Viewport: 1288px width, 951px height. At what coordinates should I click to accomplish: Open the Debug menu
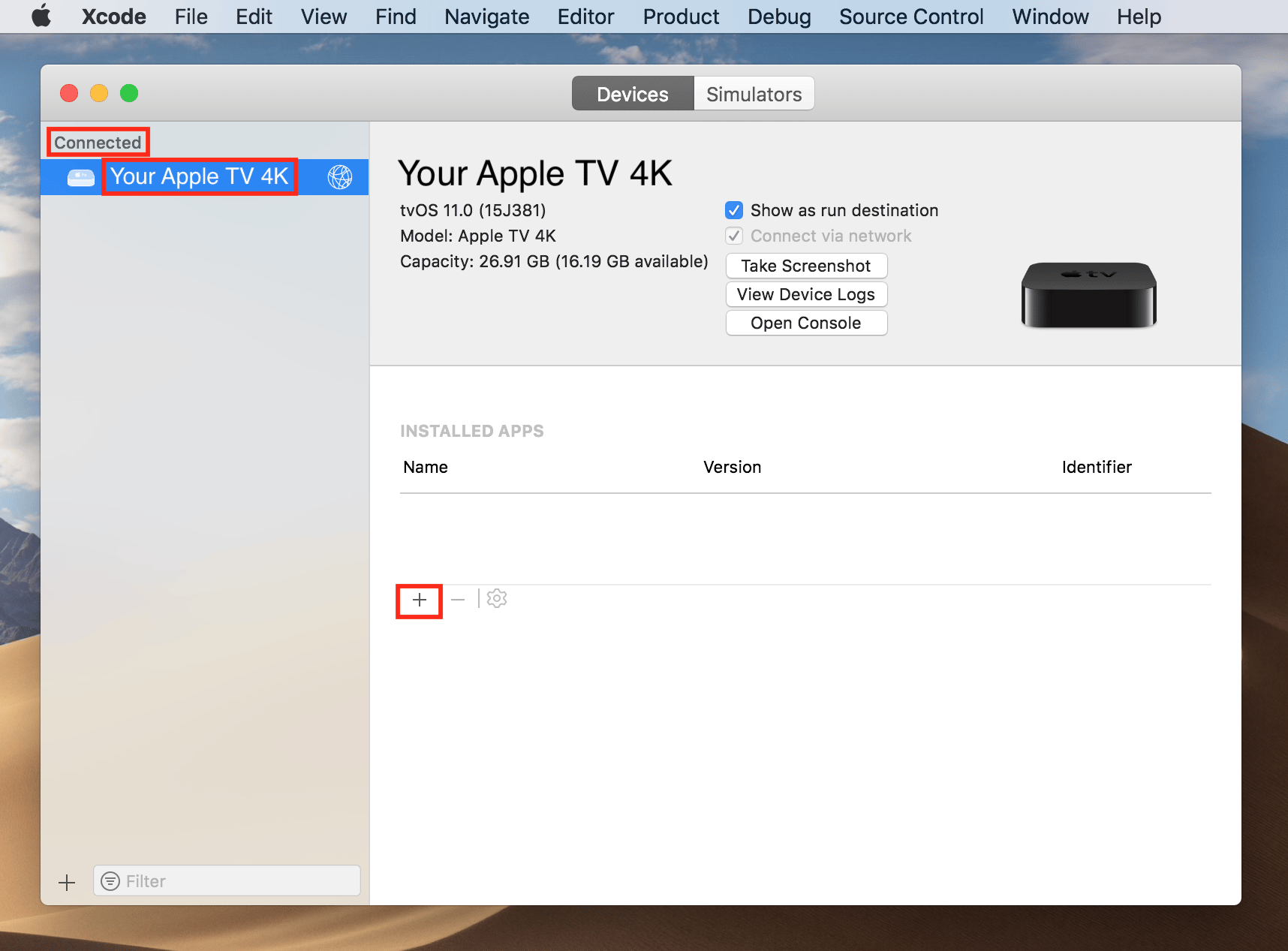(779, 17)
